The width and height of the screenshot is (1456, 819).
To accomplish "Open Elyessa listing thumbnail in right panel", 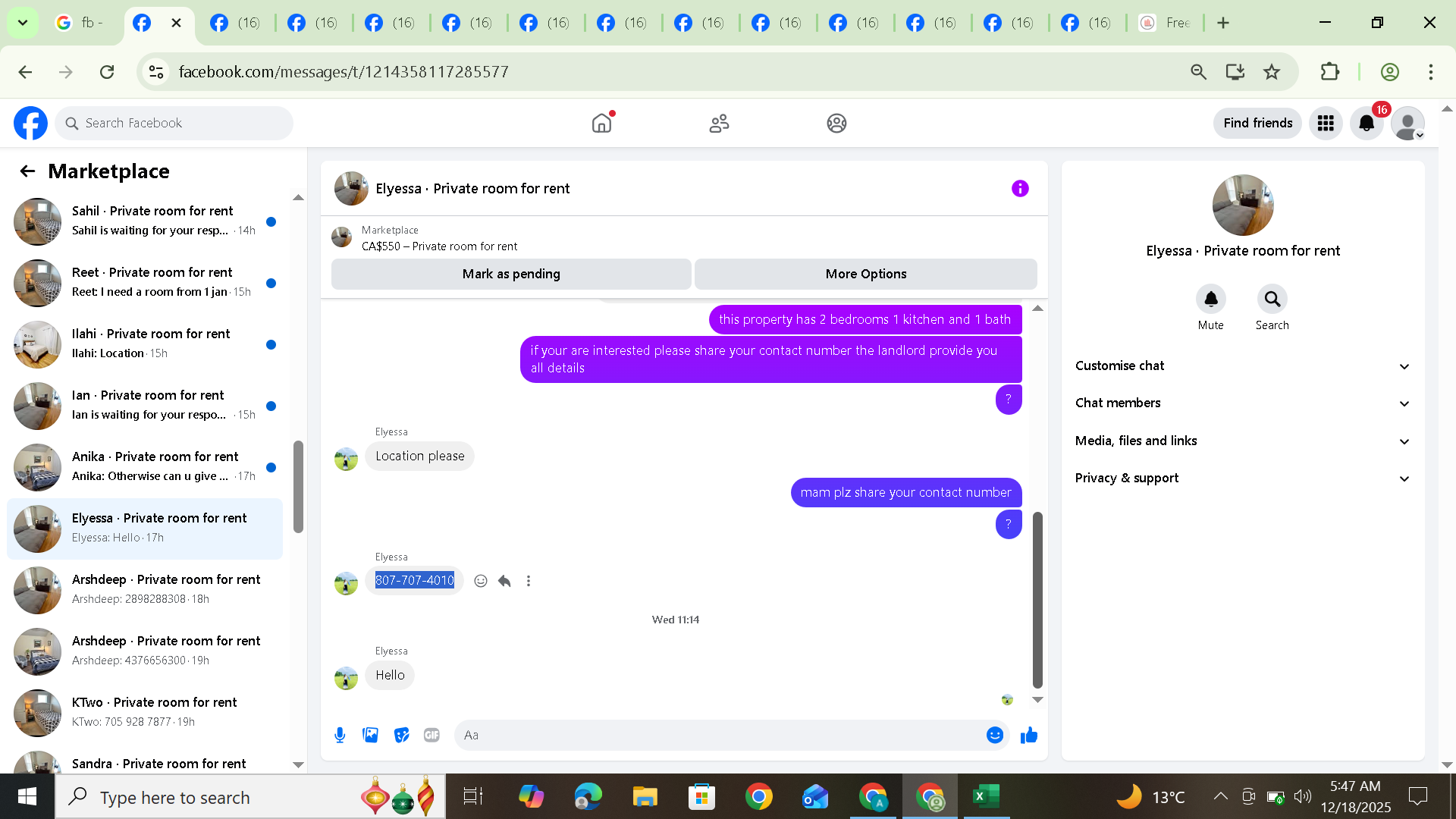I will click(x=1243, y=205).
